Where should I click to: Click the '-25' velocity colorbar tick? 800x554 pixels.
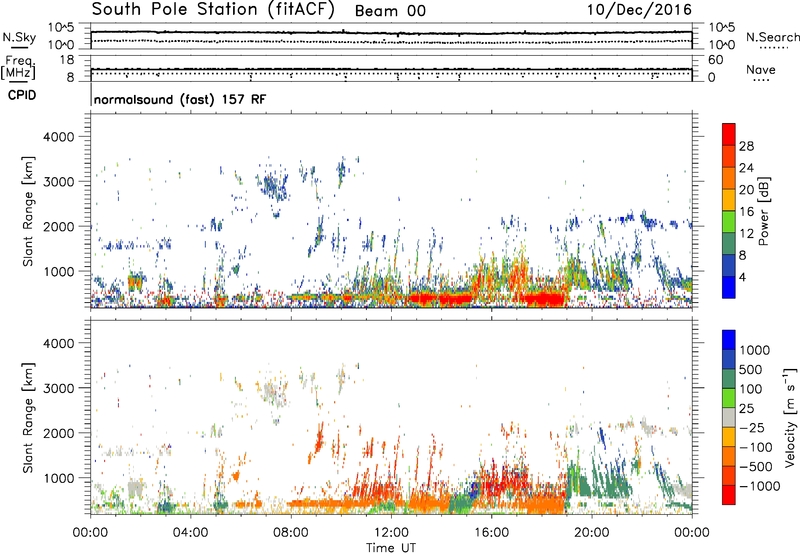pyautogui.click(x=753, y=427)
